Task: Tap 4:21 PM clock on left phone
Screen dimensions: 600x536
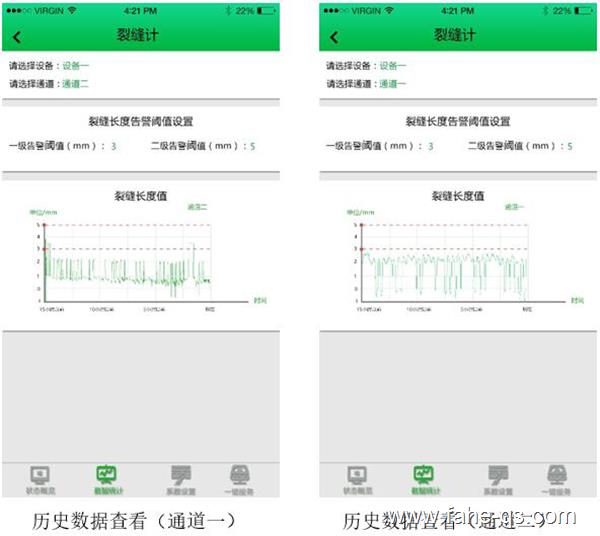Action: coord(140,11)
